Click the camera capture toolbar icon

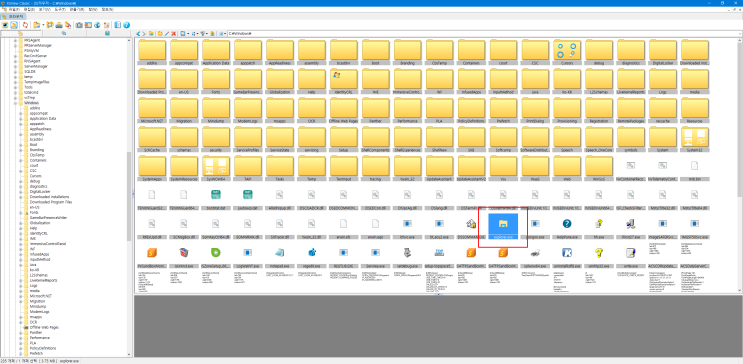(x=79, y=25)
